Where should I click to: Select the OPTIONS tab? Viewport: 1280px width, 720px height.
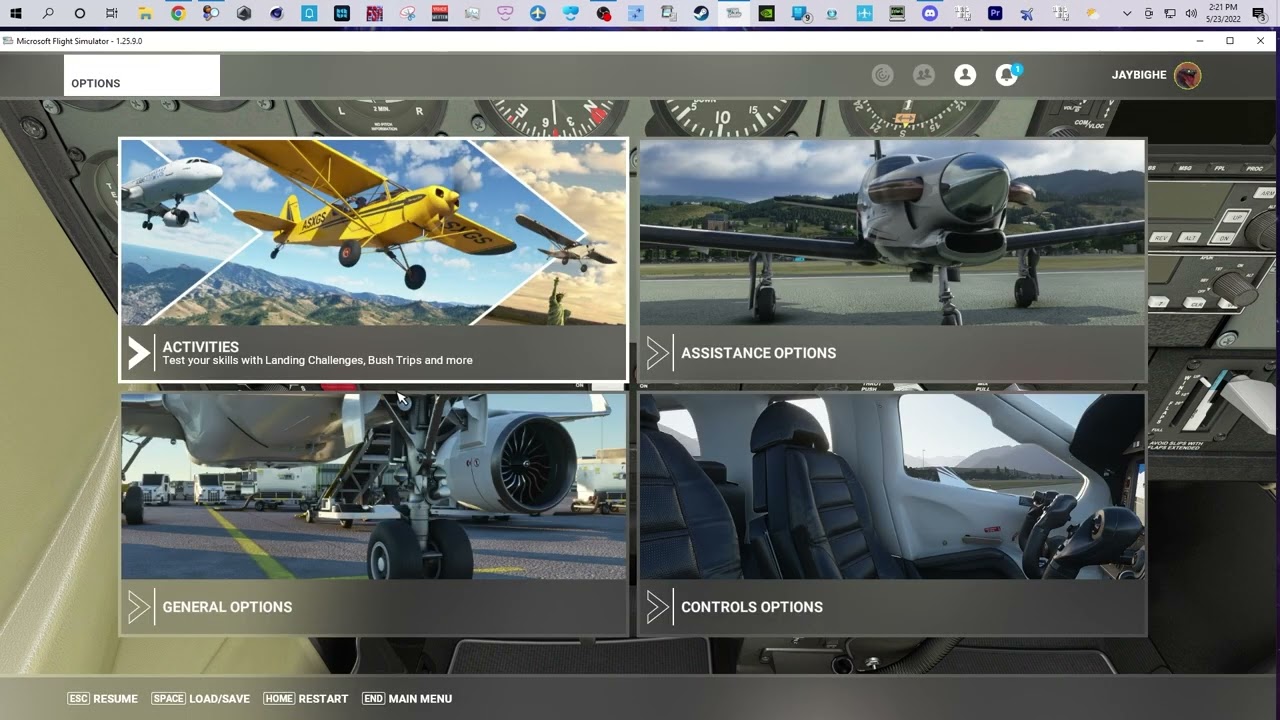[142, 76]
